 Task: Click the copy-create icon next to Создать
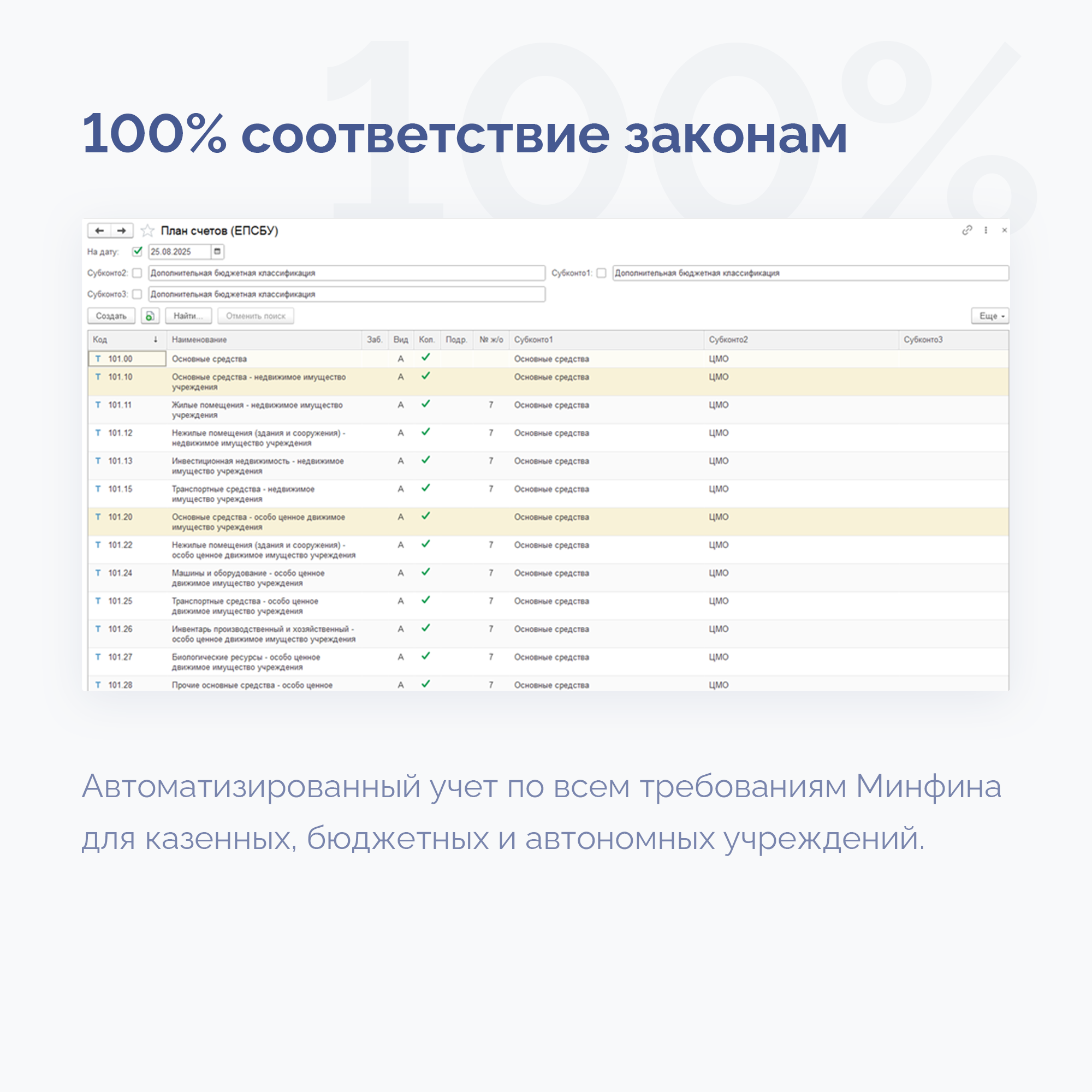[150, 316]
